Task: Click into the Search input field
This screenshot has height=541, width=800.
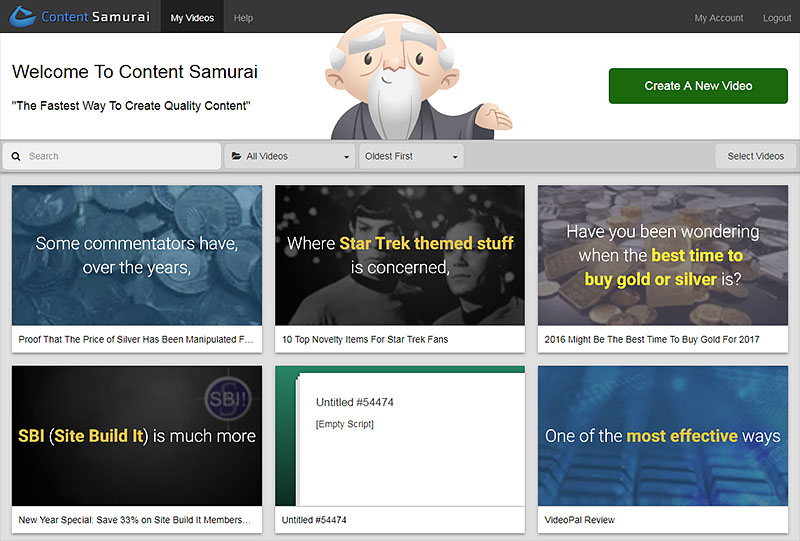Action: click(x=112, y=156)
